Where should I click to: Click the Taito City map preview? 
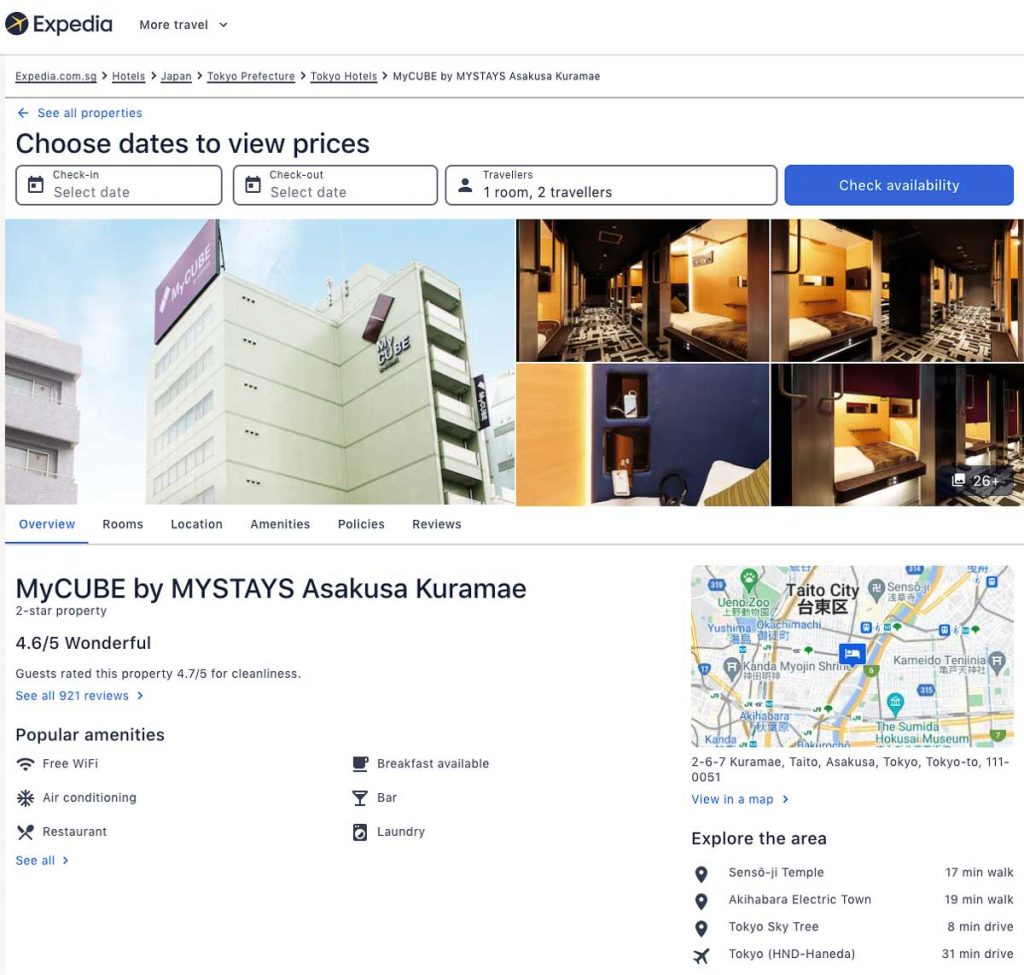coord(852,656)
